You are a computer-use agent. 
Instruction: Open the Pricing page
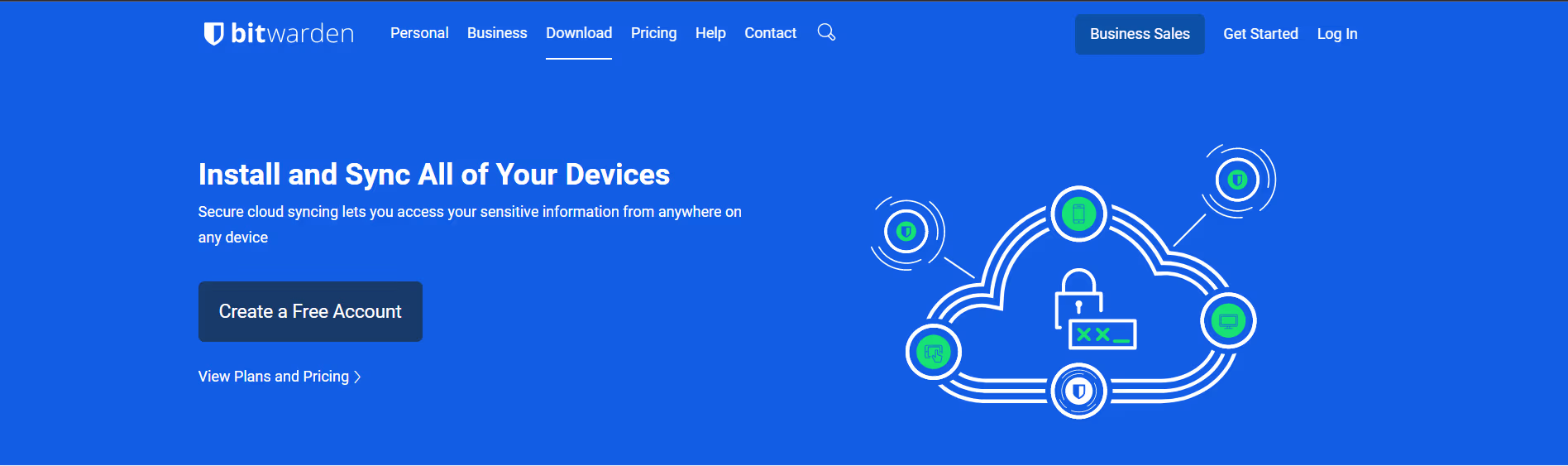(653, 33)
